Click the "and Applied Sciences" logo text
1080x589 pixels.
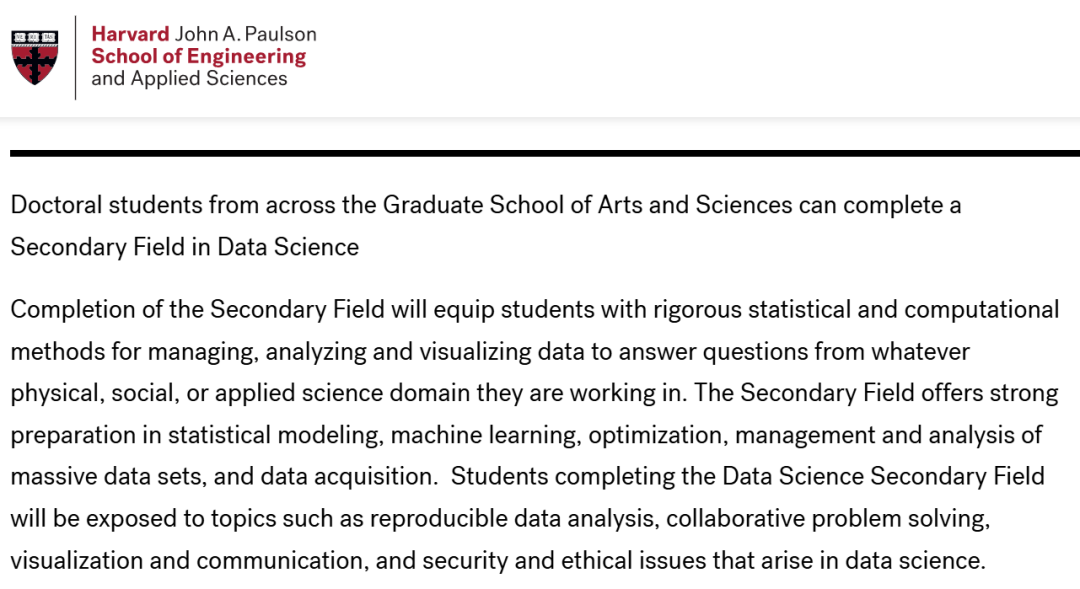[x=189, y=78]
